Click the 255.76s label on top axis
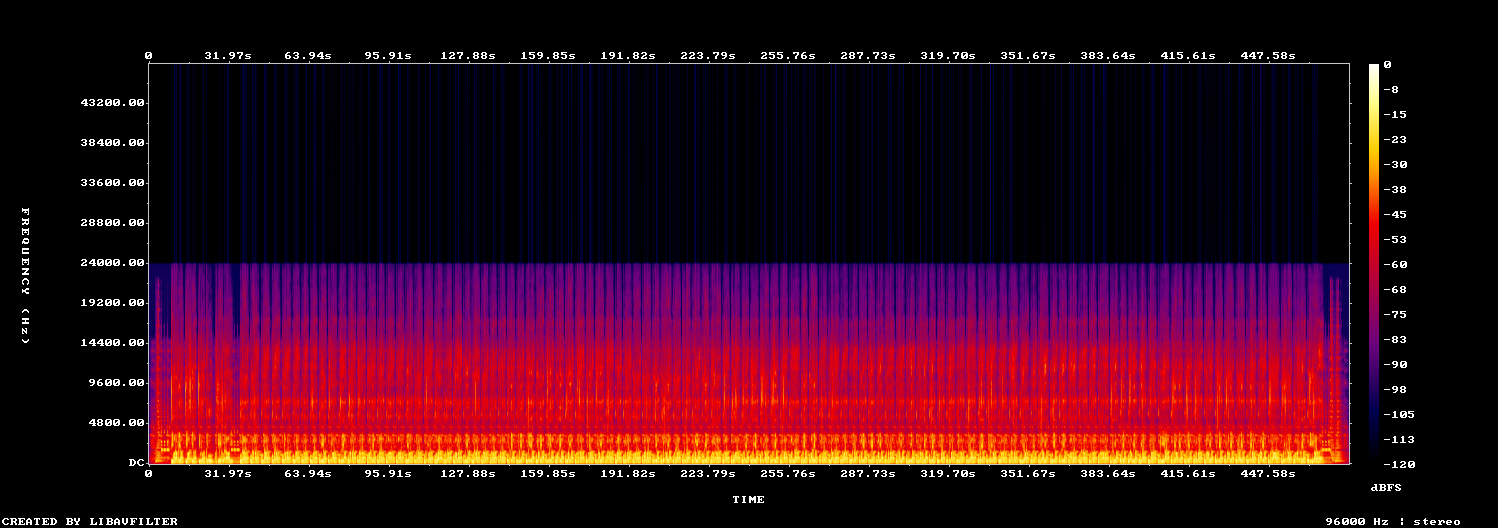Image resolution: width=1498 pixels, height=528 pixels. tap(788, 56)
